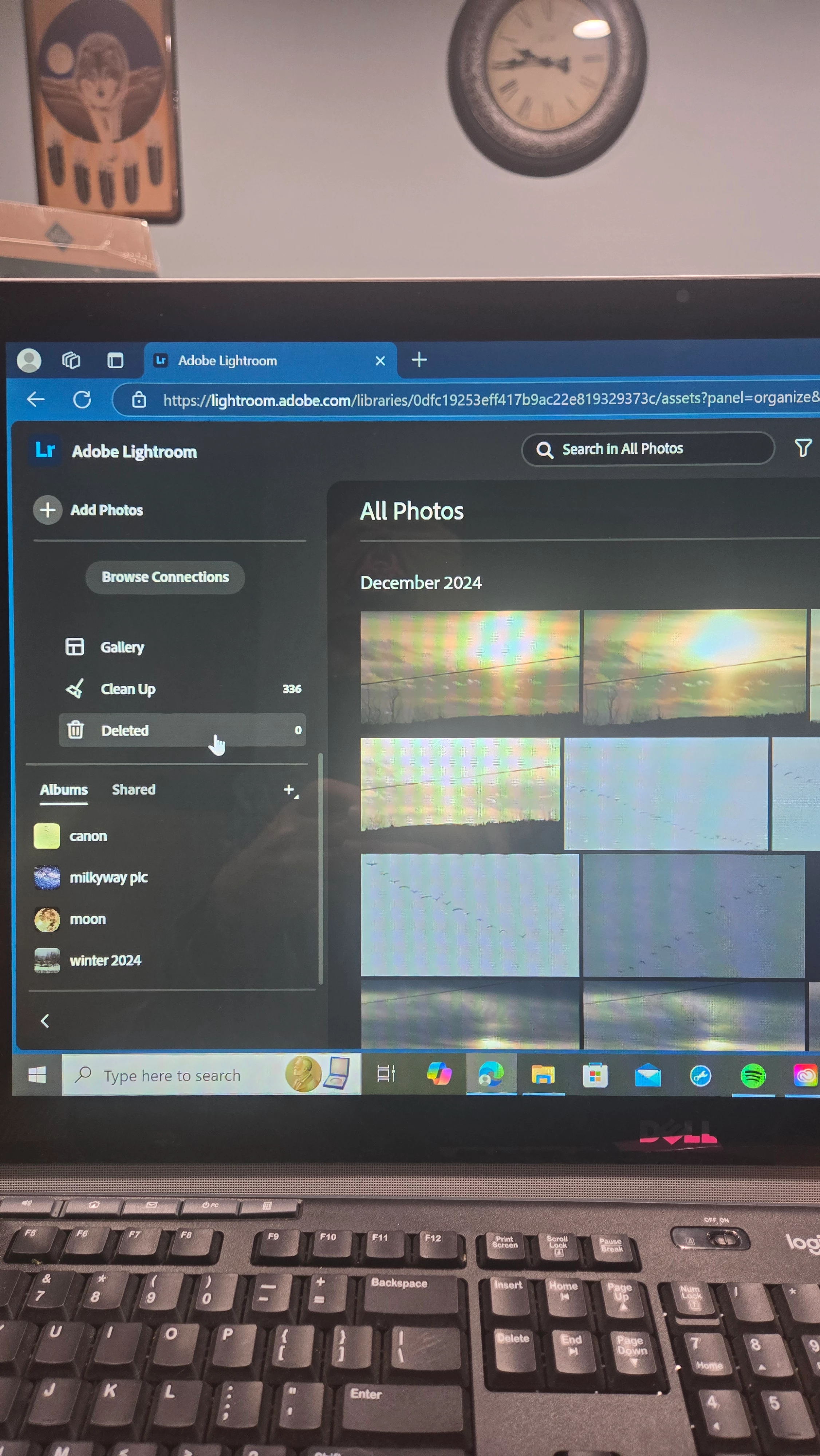The width and height of the screenshot is (820, 1456).
Task: Open Clean Up with 336 items
Action: click(128, 689)
